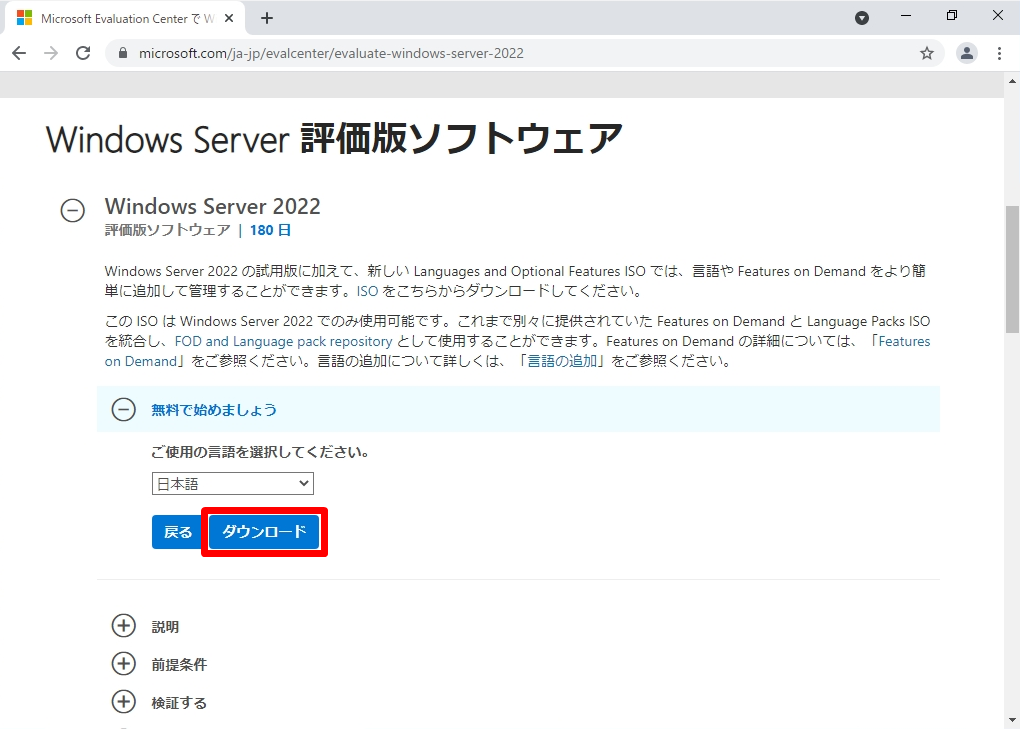The image size is (1020, 729).
Task: Click the round dropdown icon in the title bar
Action: 862,18
